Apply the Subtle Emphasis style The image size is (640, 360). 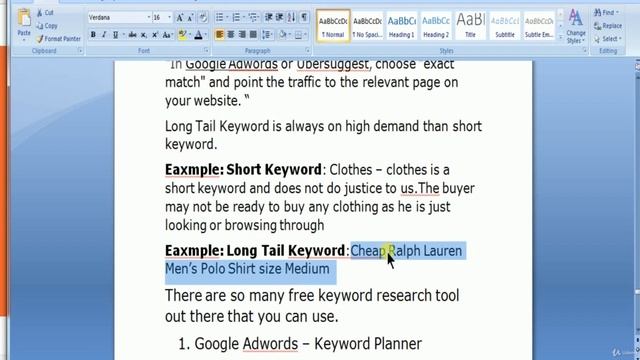[539, 26]
